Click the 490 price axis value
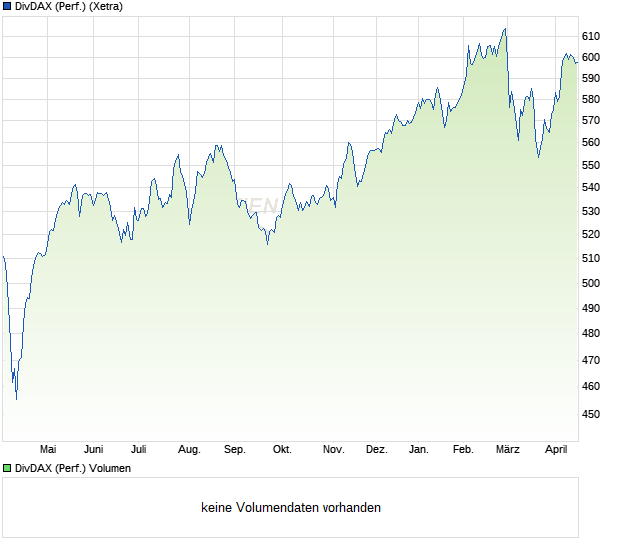Viewport: 620px width, 546px height. (x=591, y=308)
